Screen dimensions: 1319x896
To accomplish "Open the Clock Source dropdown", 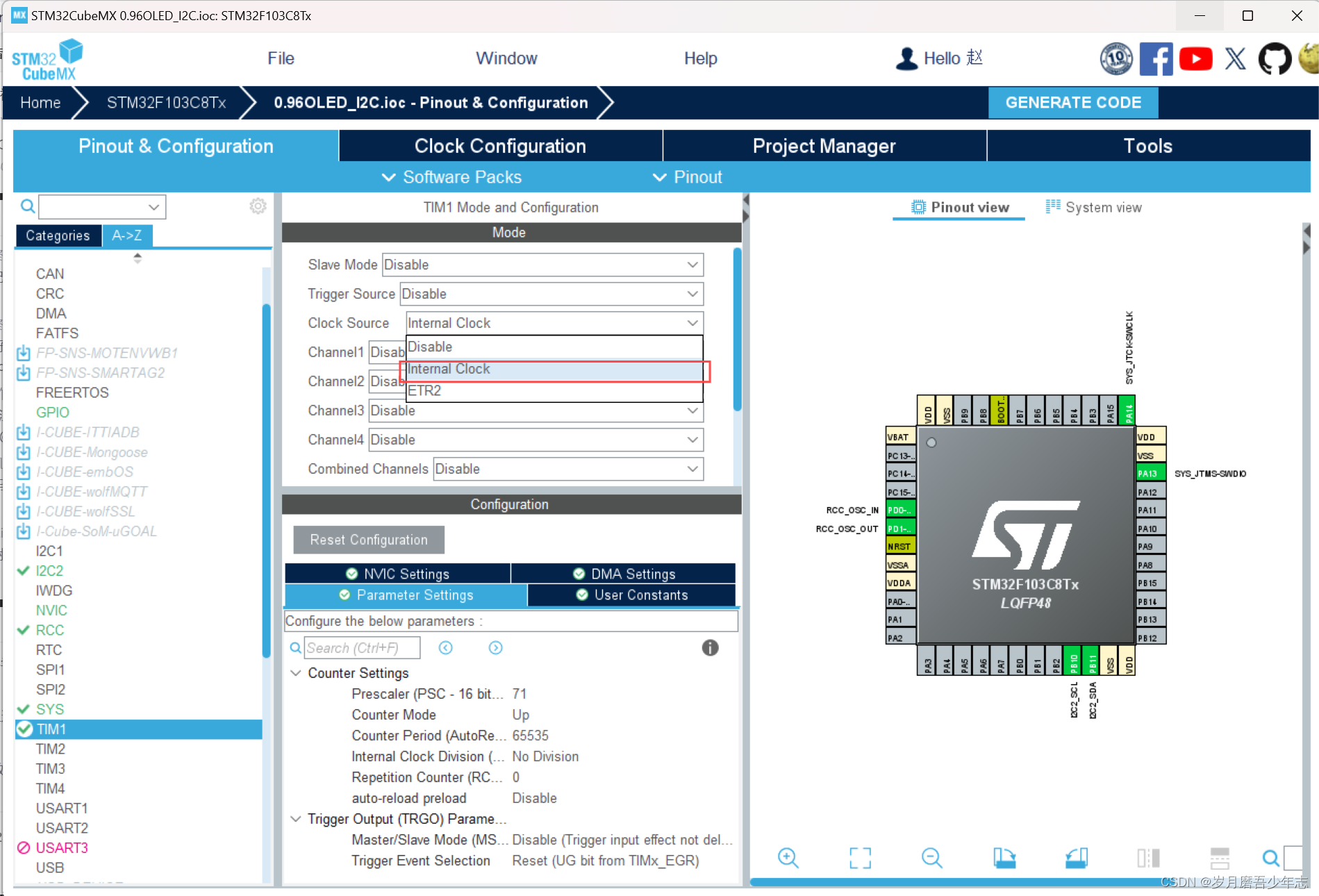I will [x=554, y=323].
